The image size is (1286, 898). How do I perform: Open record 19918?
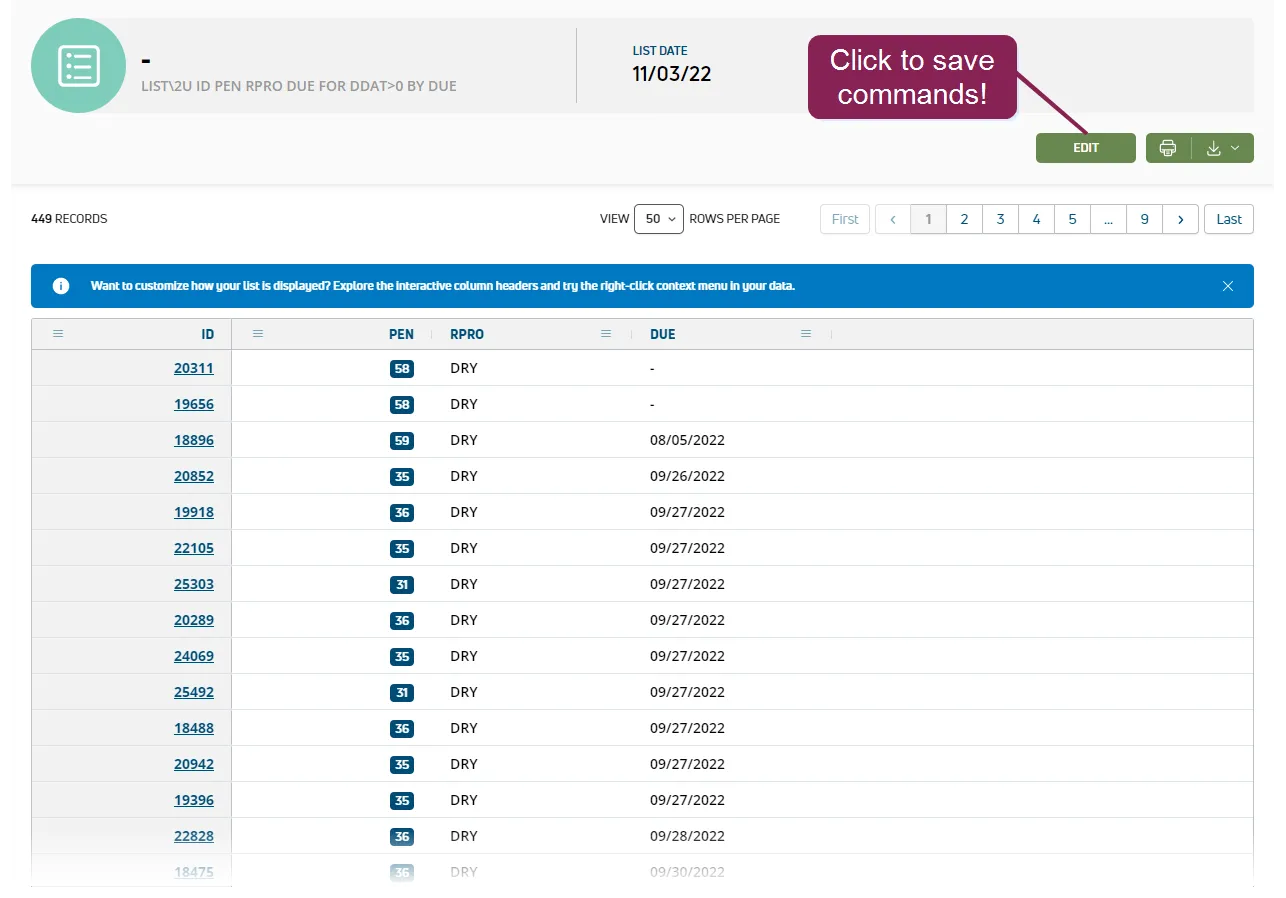[x=194, y=512]
